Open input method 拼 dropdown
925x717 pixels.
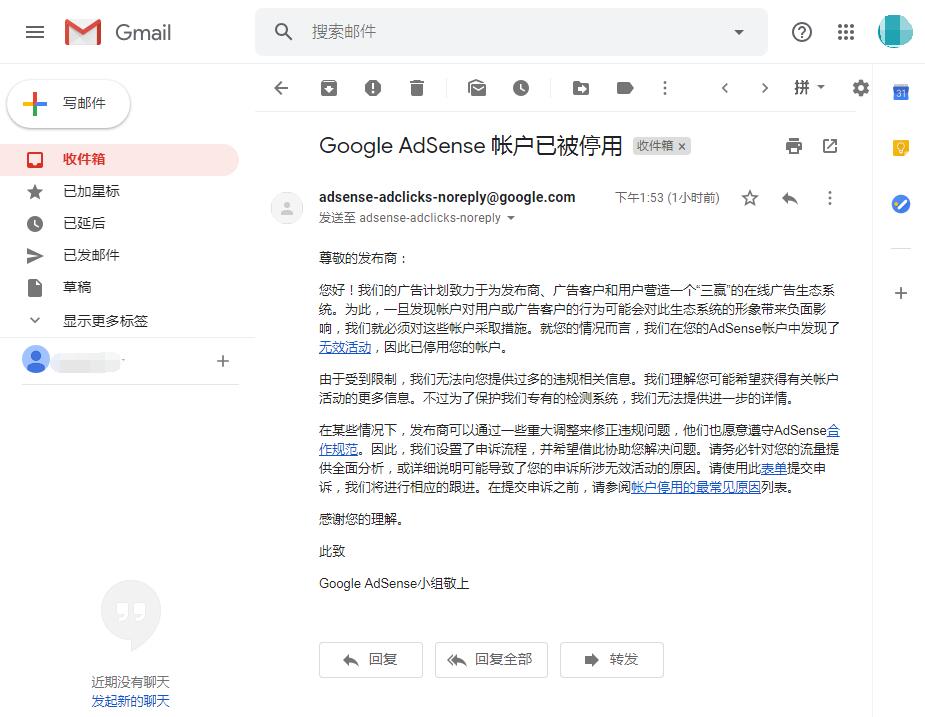tap(809, 88)
